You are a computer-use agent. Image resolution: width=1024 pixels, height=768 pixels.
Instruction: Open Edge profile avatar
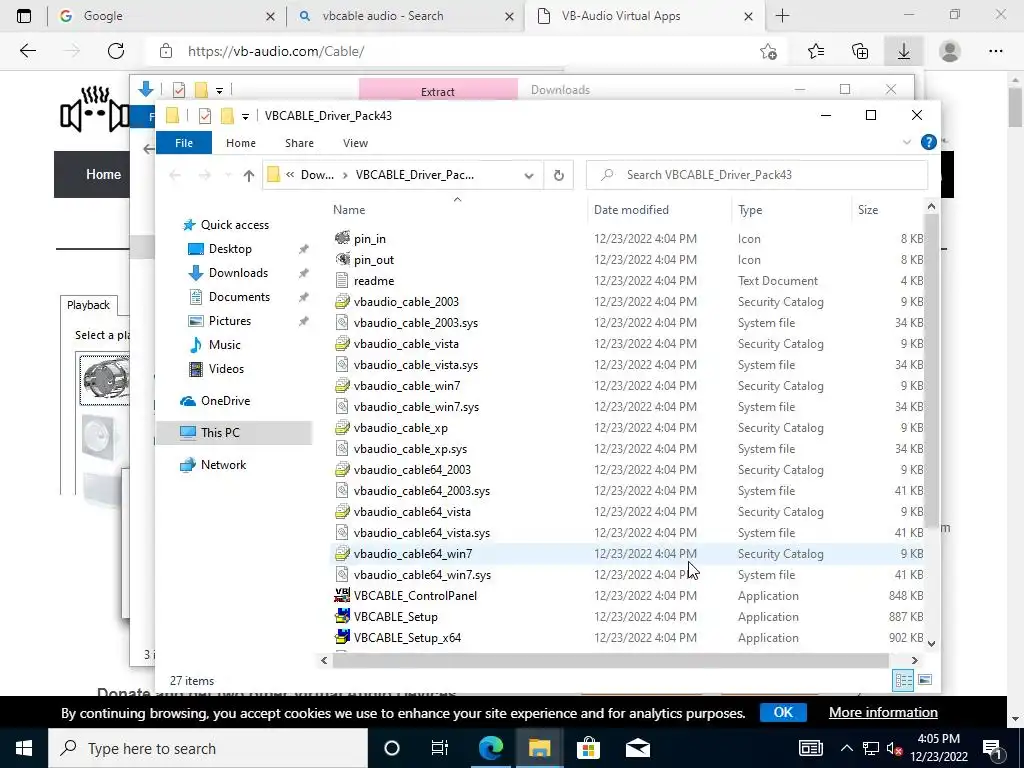click(949, 51)
